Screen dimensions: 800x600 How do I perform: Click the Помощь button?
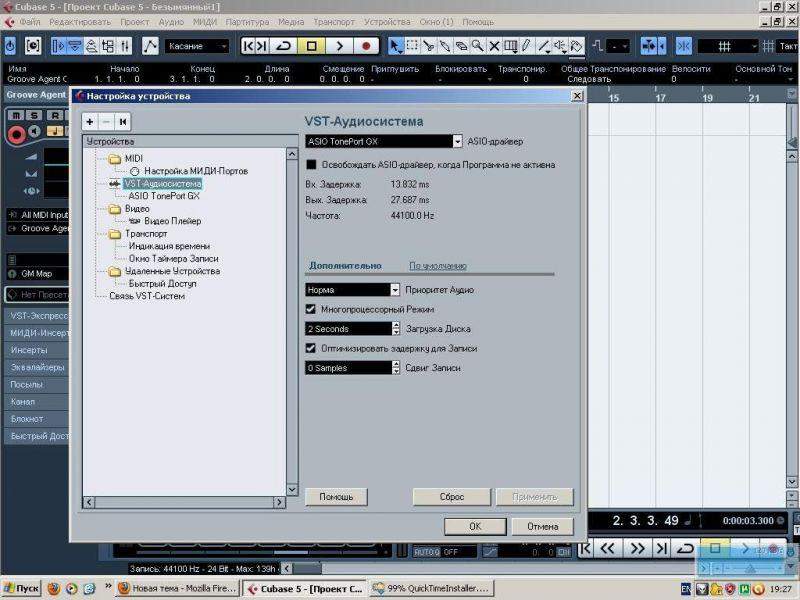(x=336, y=496)
